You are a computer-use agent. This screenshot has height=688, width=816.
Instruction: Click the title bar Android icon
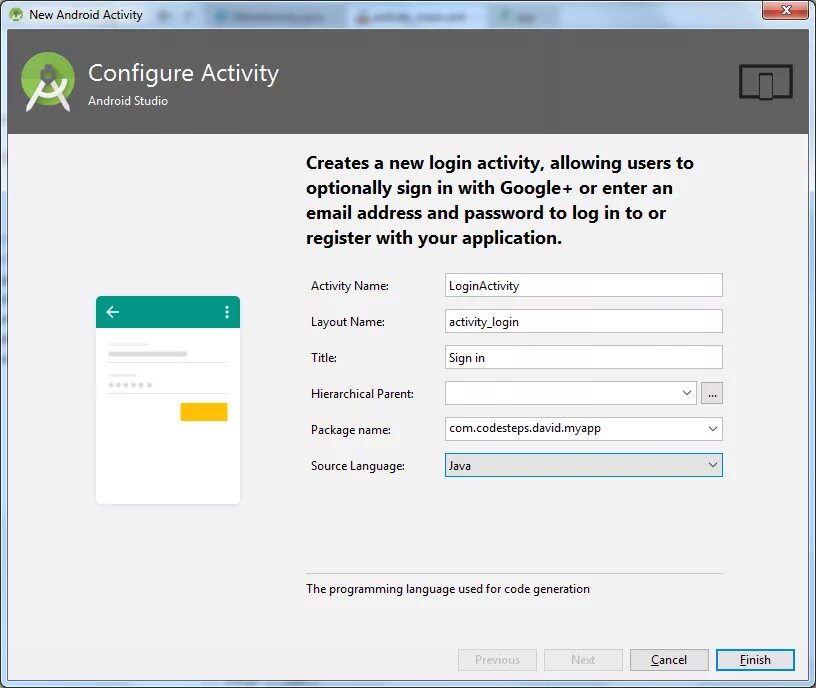pos(16,15)
